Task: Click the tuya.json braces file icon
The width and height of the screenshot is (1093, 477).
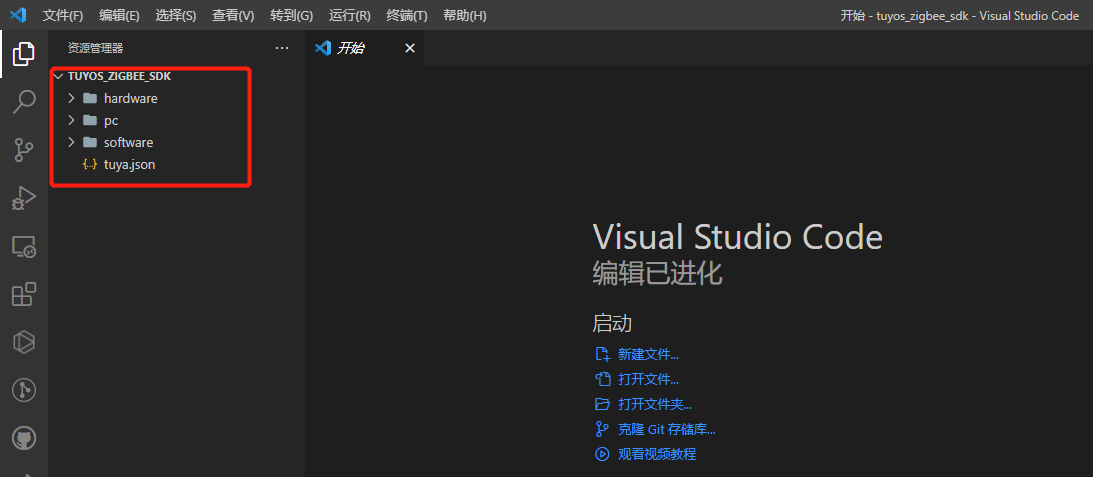Action: coord(90,165)
